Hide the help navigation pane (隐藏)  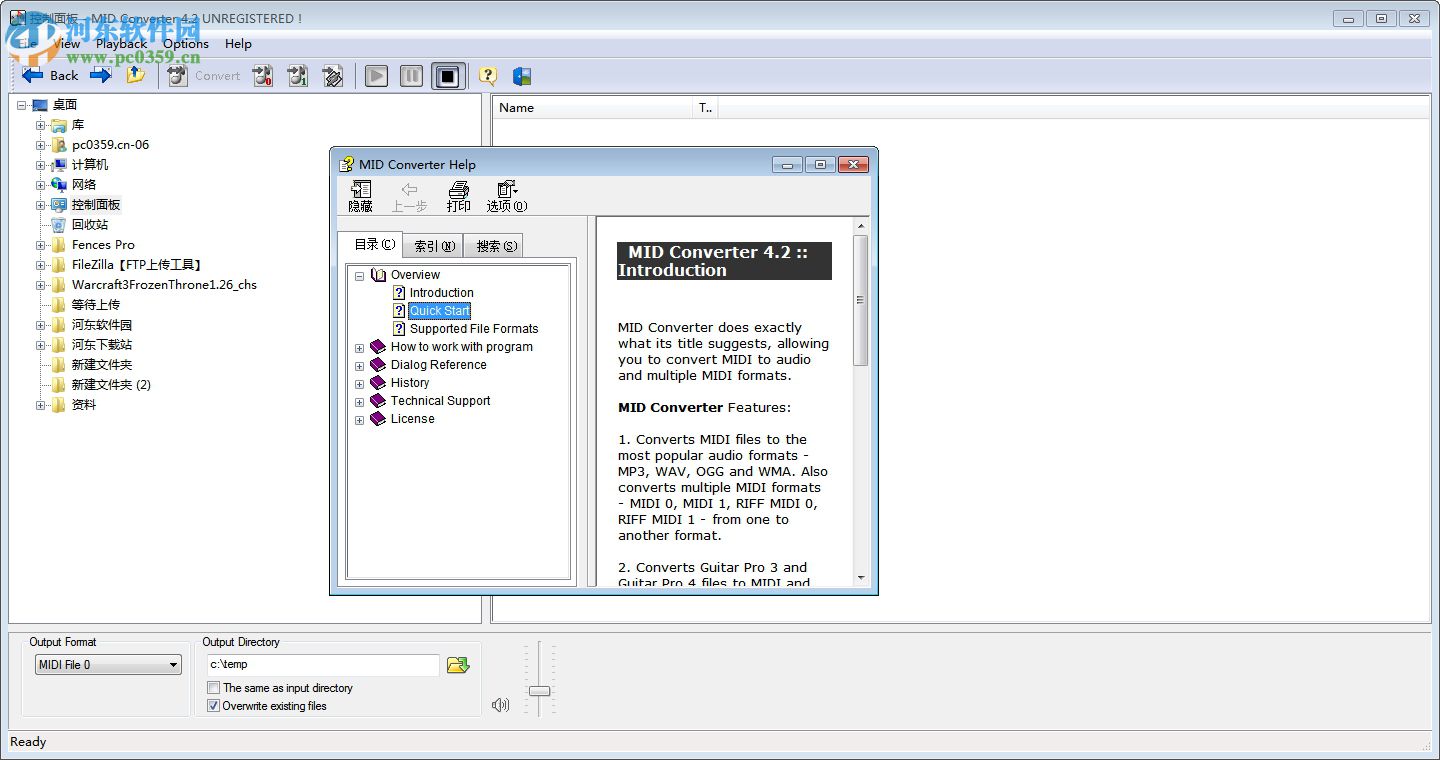click(x=360, y=197)
